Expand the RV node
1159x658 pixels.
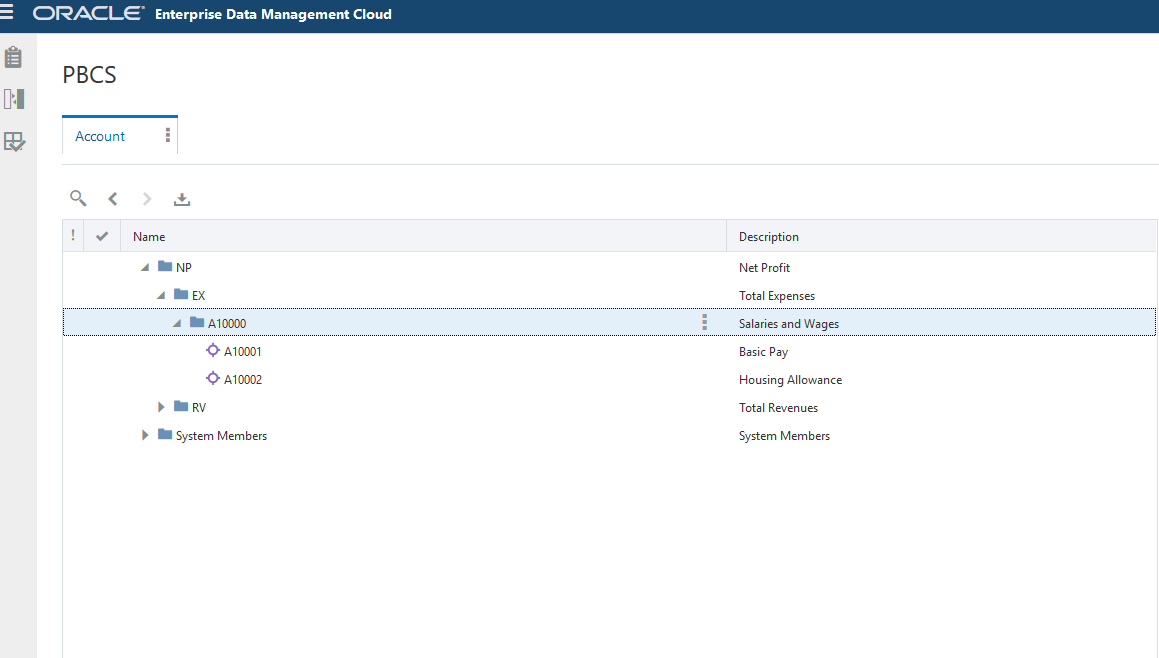tap(161, 407)
